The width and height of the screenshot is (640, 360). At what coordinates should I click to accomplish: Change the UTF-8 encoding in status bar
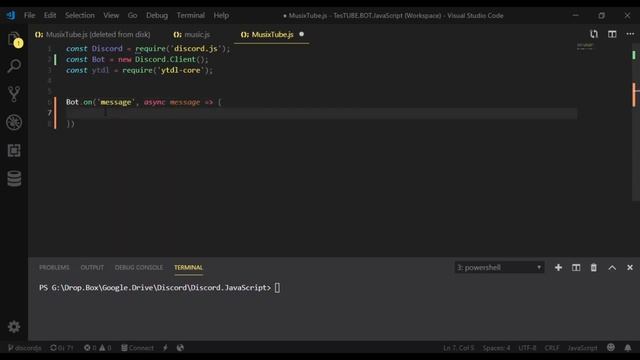click(x=527, y=348)
